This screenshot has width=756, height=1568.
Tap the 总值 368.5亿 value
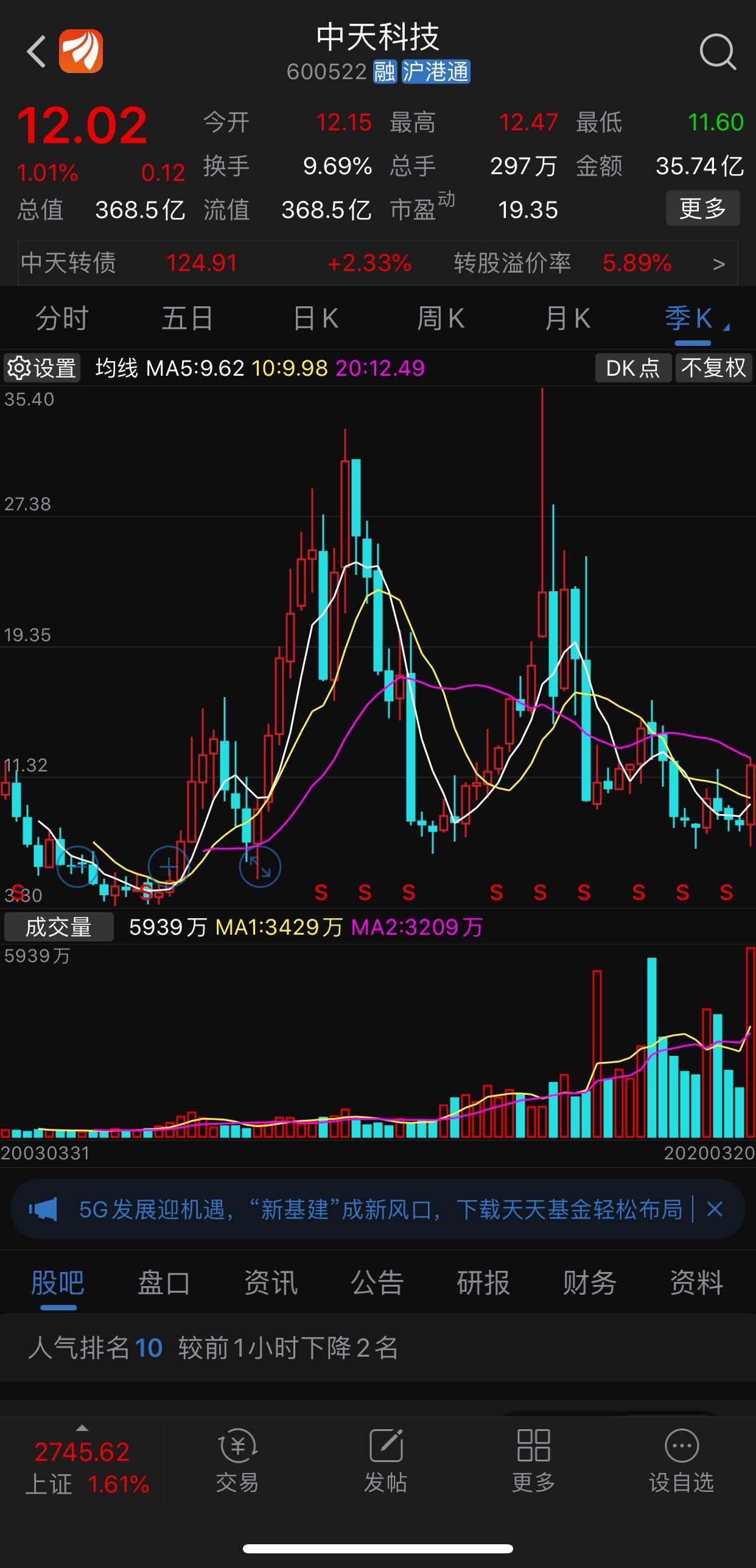point(140,211)
